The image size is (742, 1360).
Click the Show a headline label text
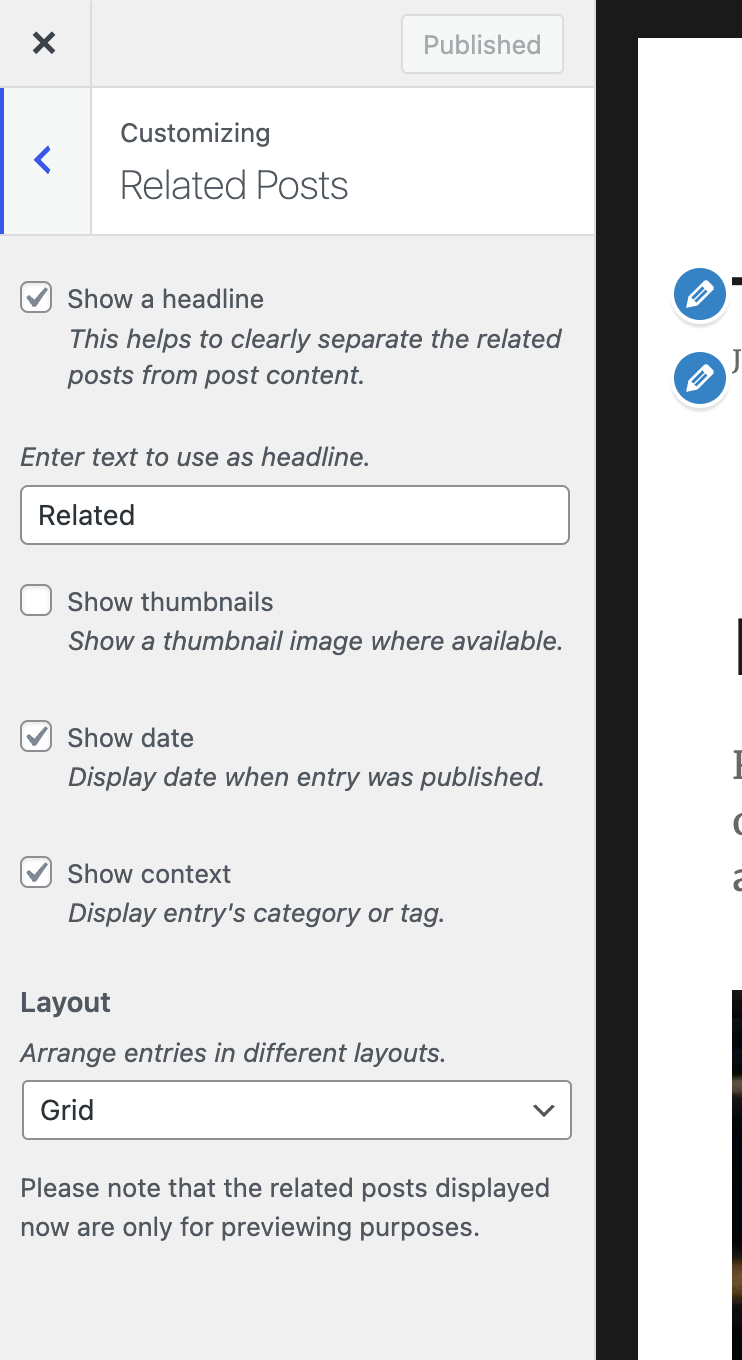166,299
